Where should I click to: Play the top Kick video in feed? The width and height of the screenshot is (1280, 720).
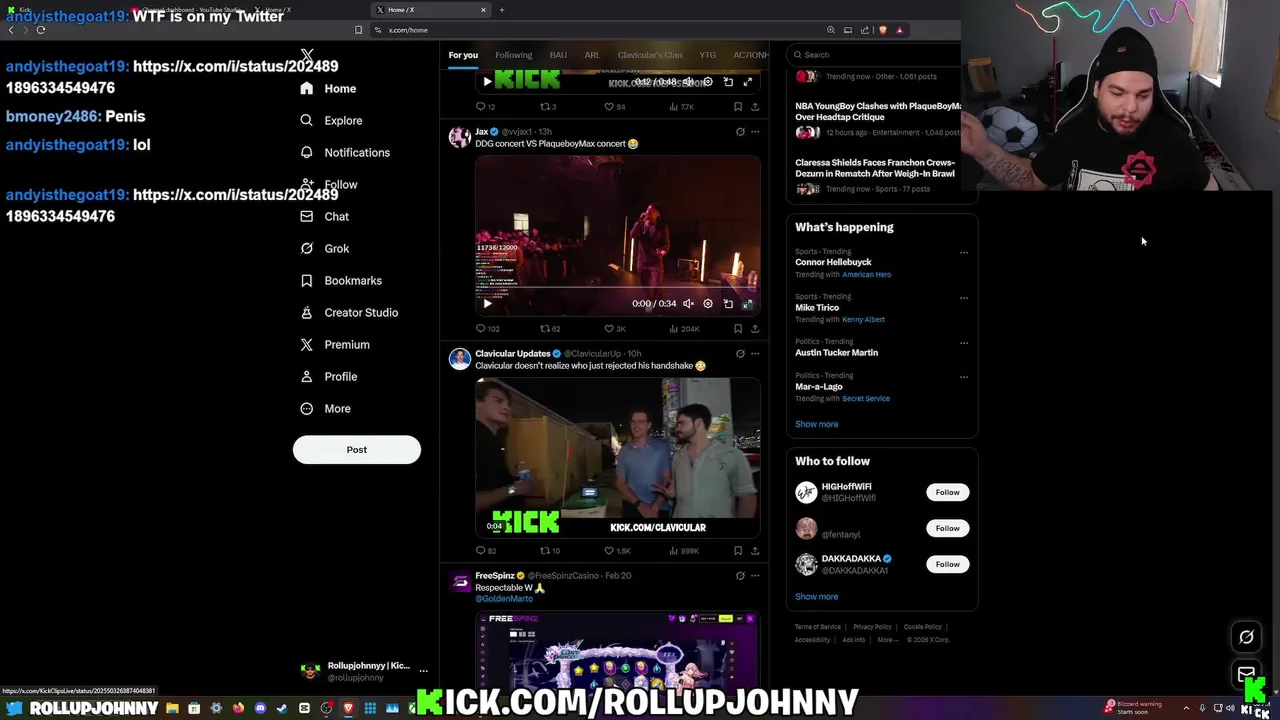click(x=487, y=82)
